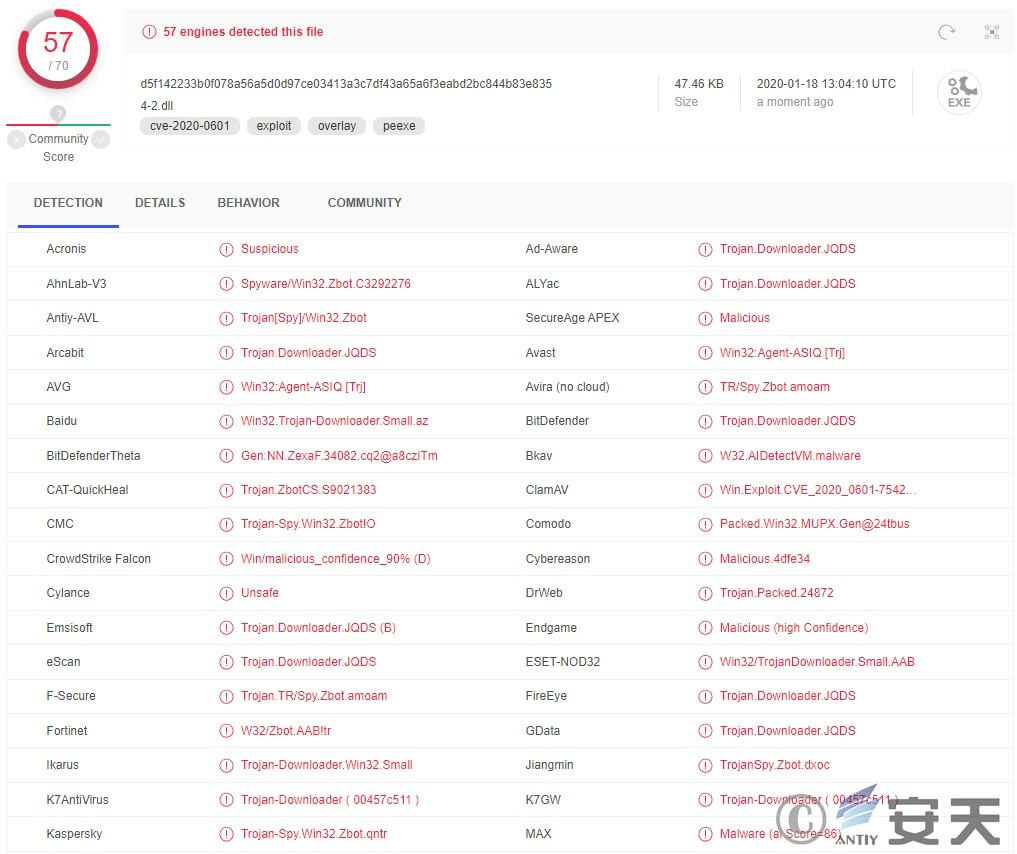
Task: Click warning icon next to Acronis Suspicious
Action: (226, 249)
